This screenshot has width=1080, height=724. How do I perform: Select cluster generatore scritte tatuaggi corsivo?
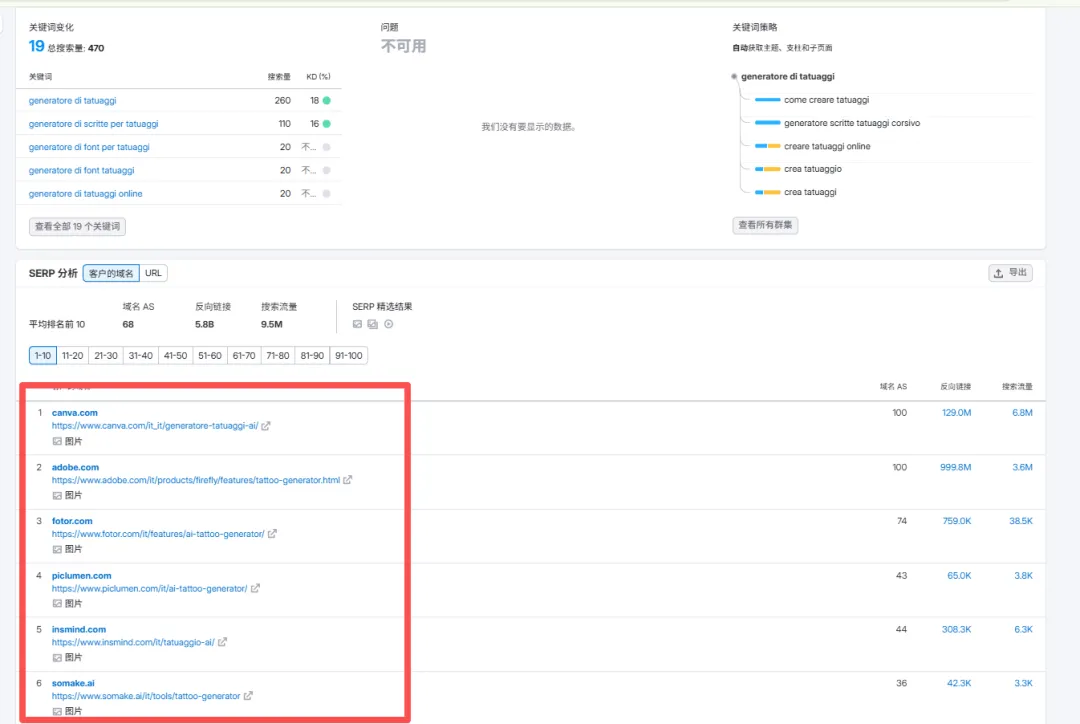(851, 123)
